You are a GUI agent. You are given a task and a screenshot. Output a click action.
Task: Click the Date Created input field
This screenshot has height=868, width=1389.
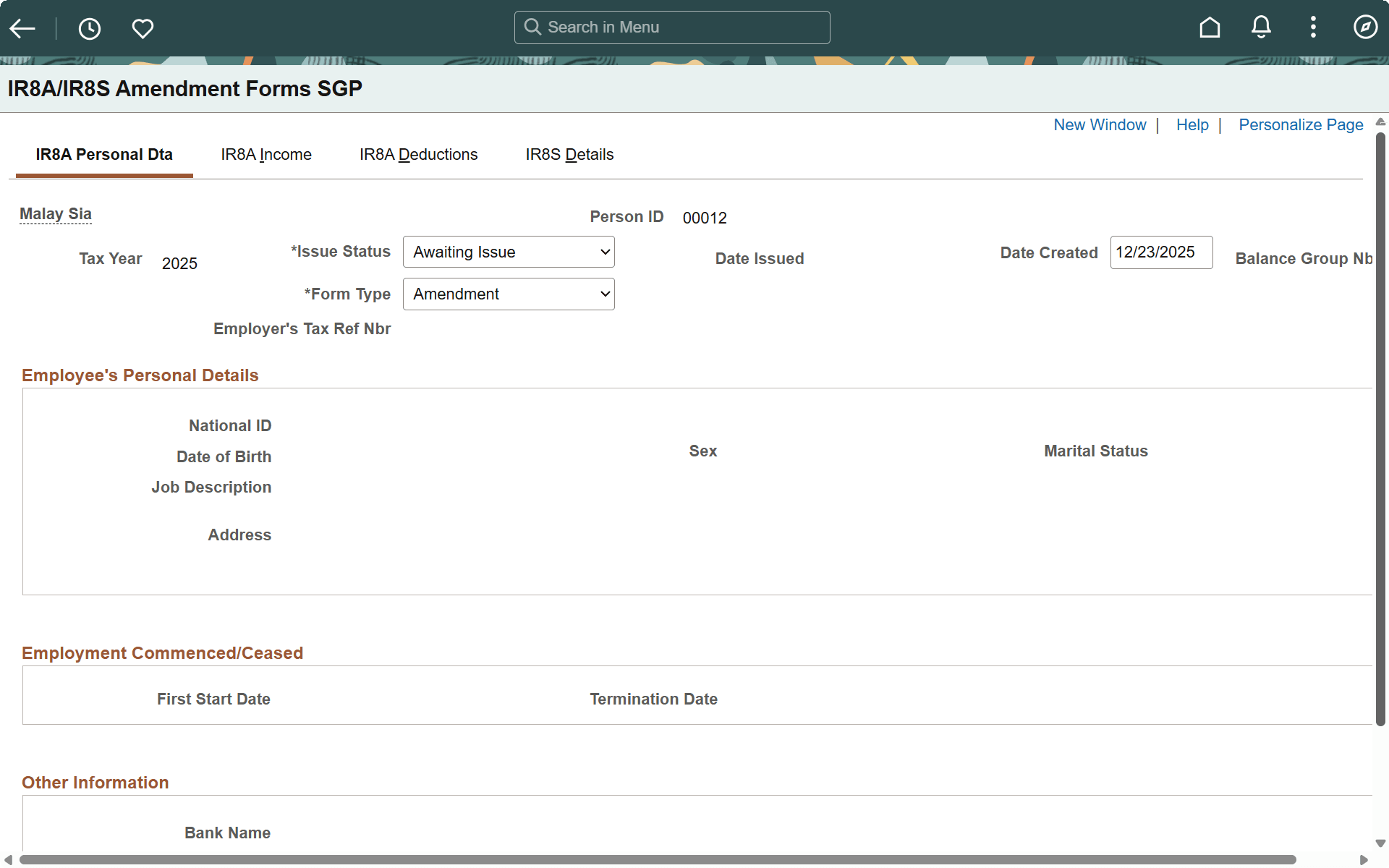pyautogui.click(x=1161, y=252)
